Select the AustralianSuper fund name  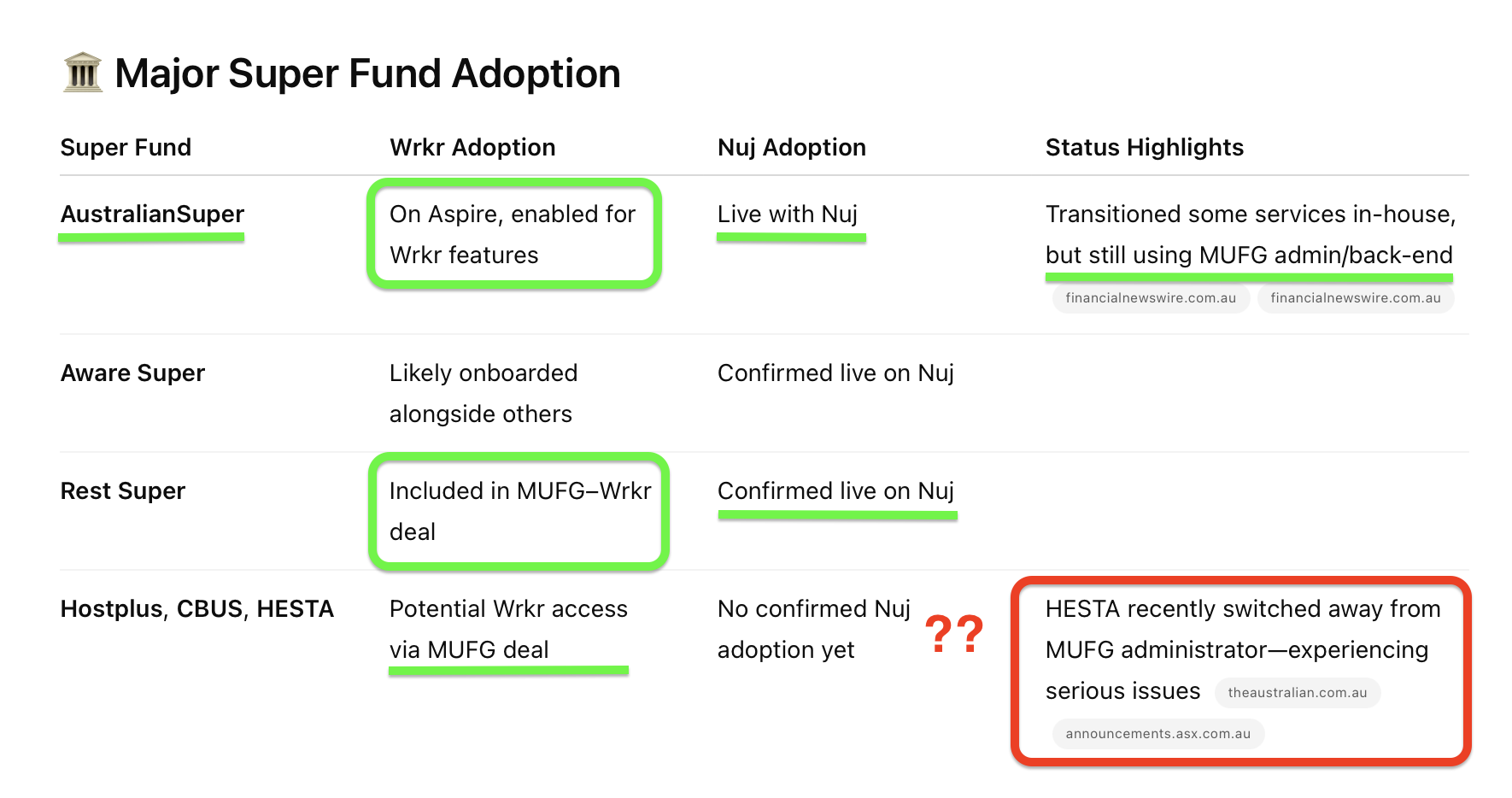coord(152,214)
